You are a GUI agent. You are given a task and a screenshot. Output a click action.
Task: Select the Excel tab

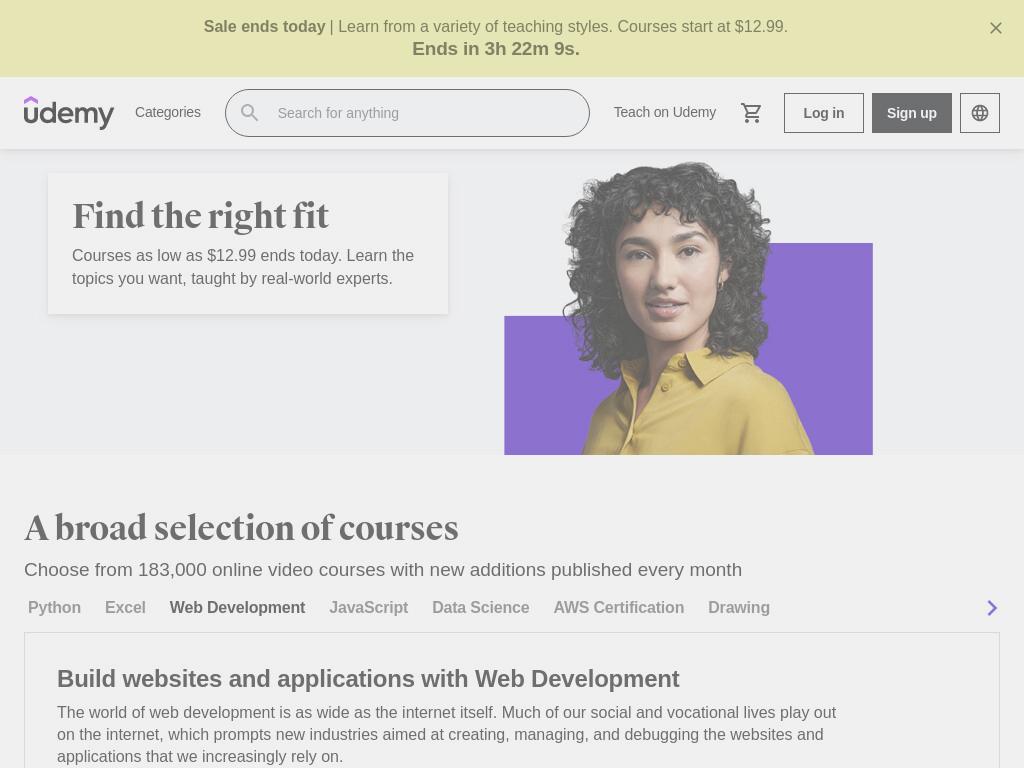point(125,607)
